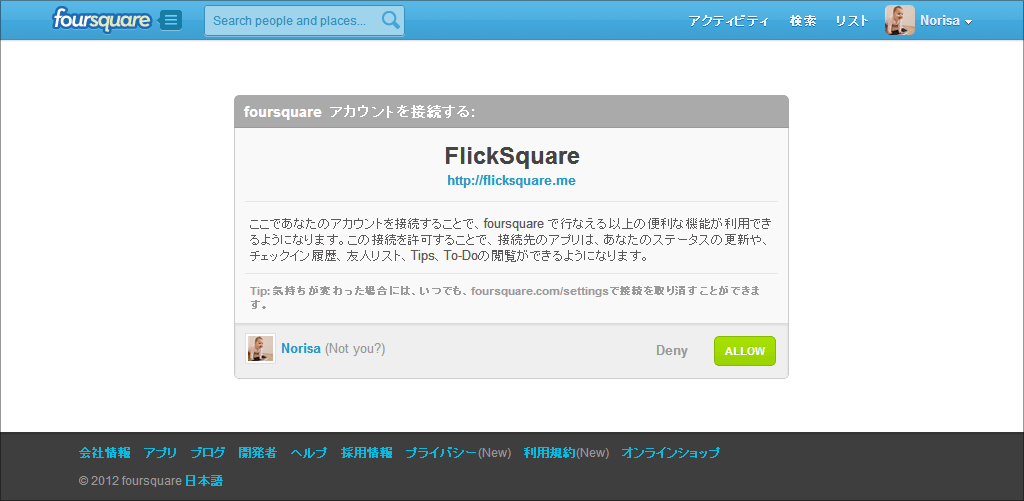Open リスト in the top navigation

tap(852, 21)
